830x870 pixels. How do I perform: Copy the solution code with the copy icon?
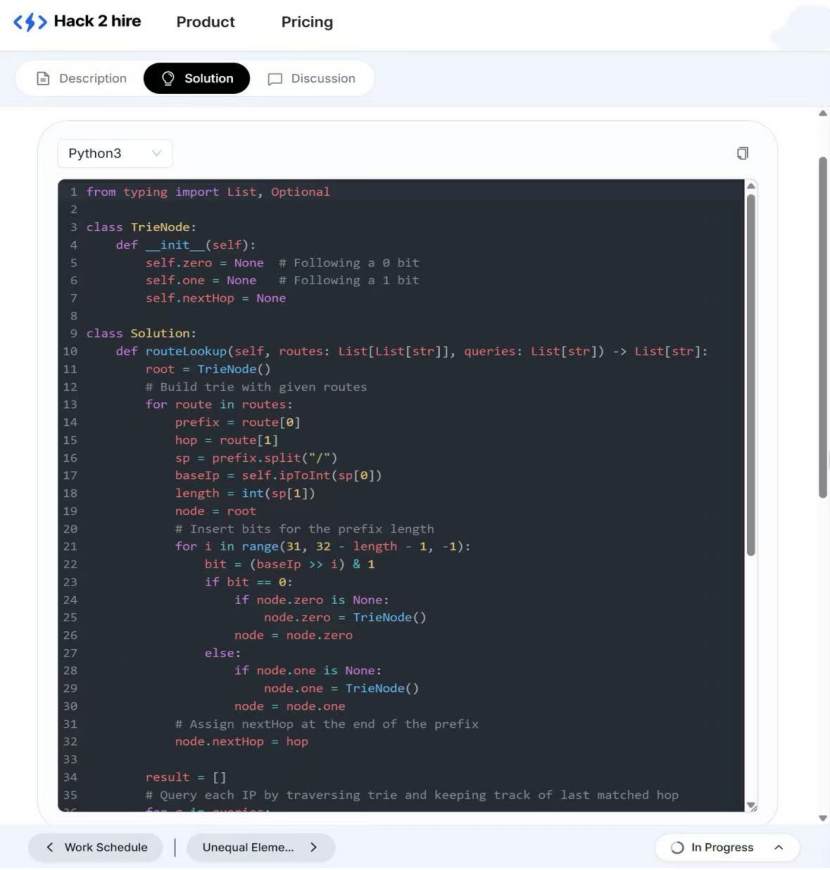742,153
